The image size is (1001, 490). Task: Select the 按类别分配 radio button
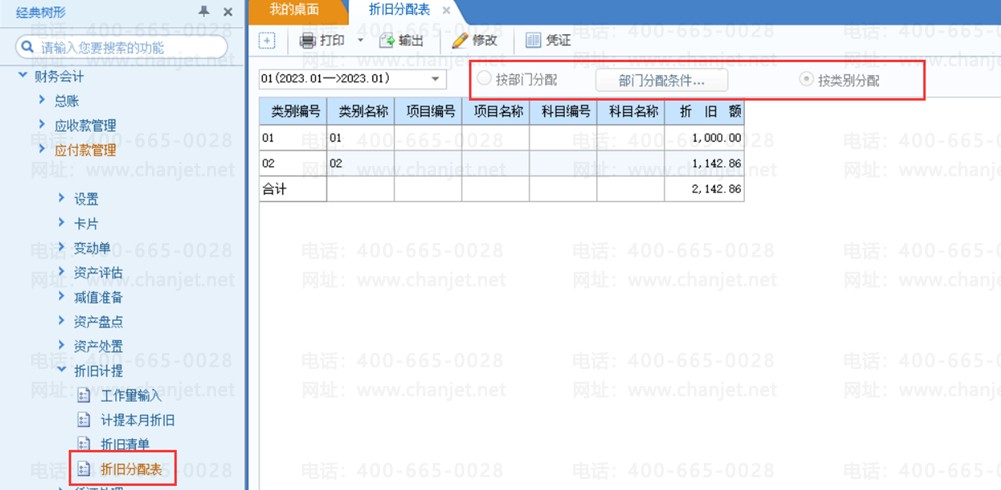coord(807,79)
